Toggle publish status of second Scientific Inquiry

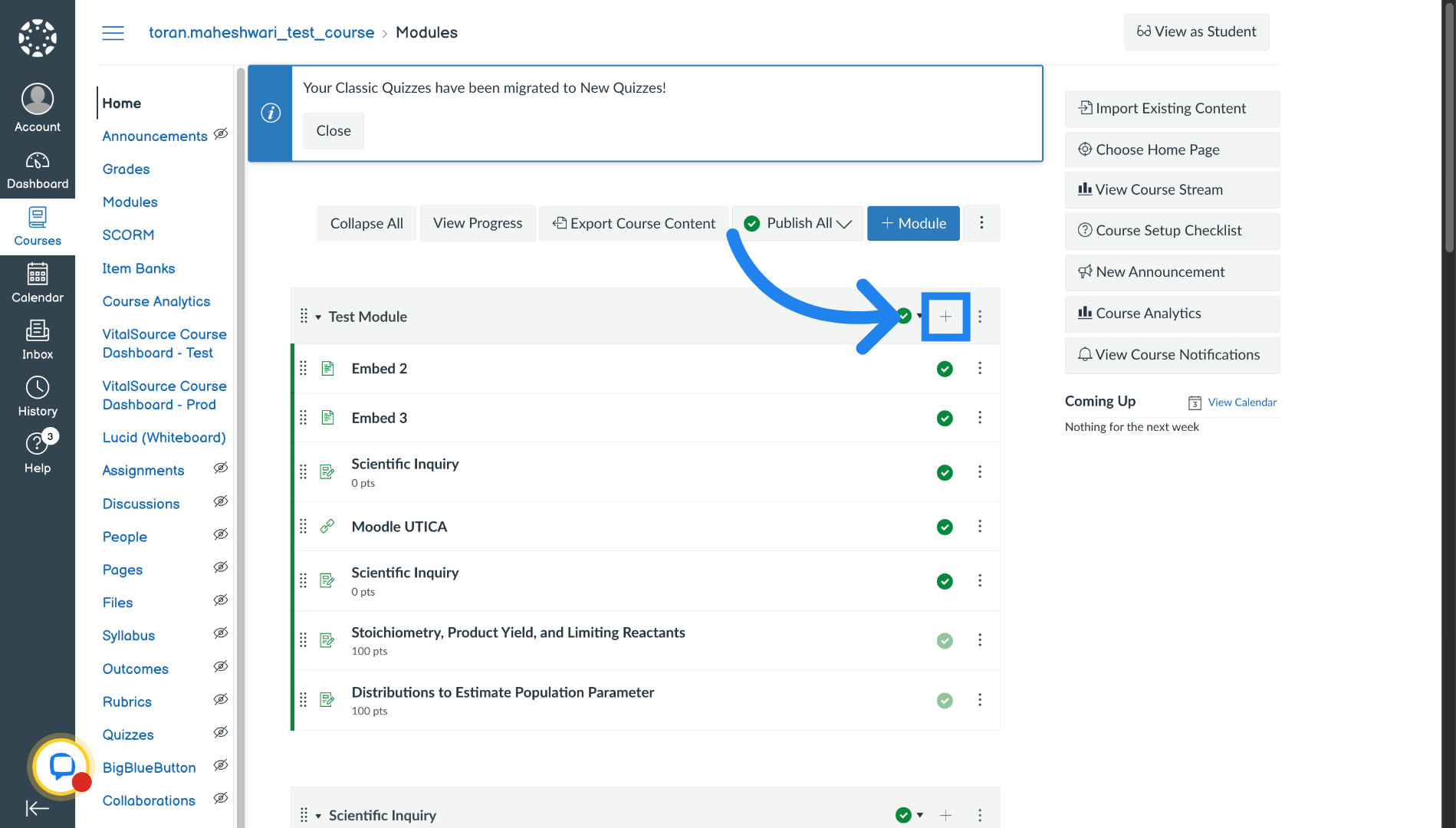[945, 581]
